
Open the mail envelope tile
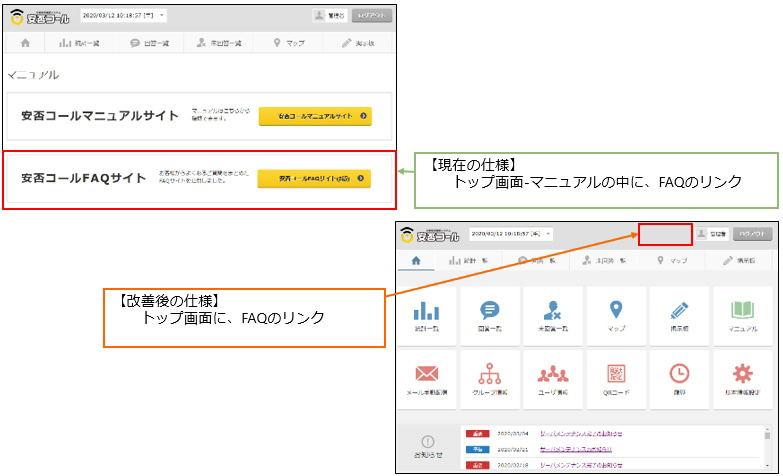[427, 380]
